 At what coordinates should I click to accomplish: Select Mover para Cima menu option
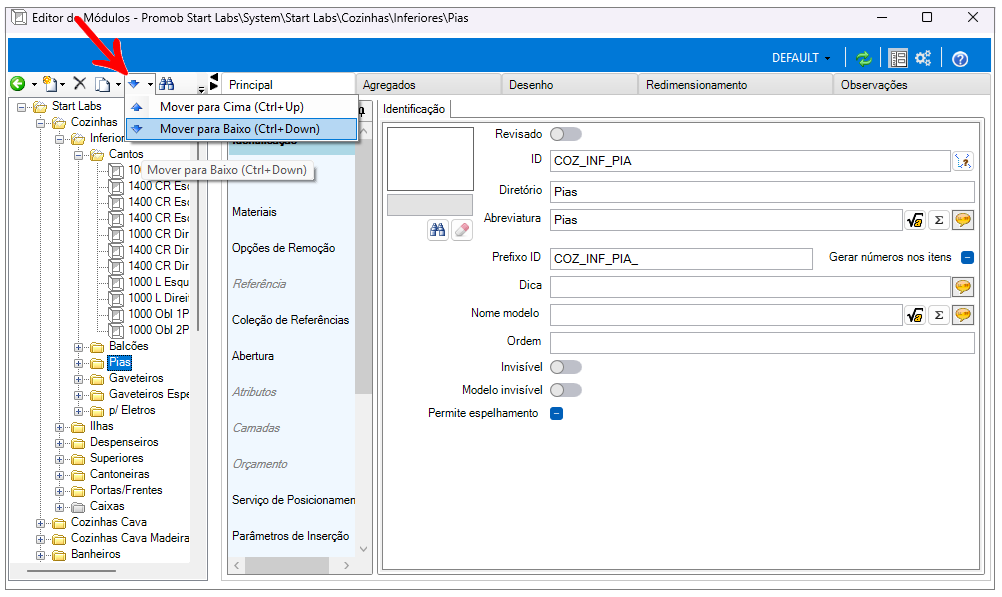pyautogui.click(x=231, y=107)
